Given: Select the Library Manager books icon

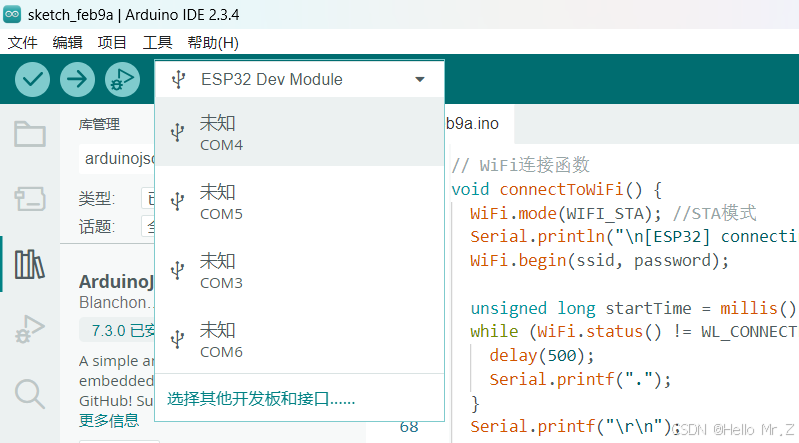Looking at the screenshot, I should coord(30,264).
